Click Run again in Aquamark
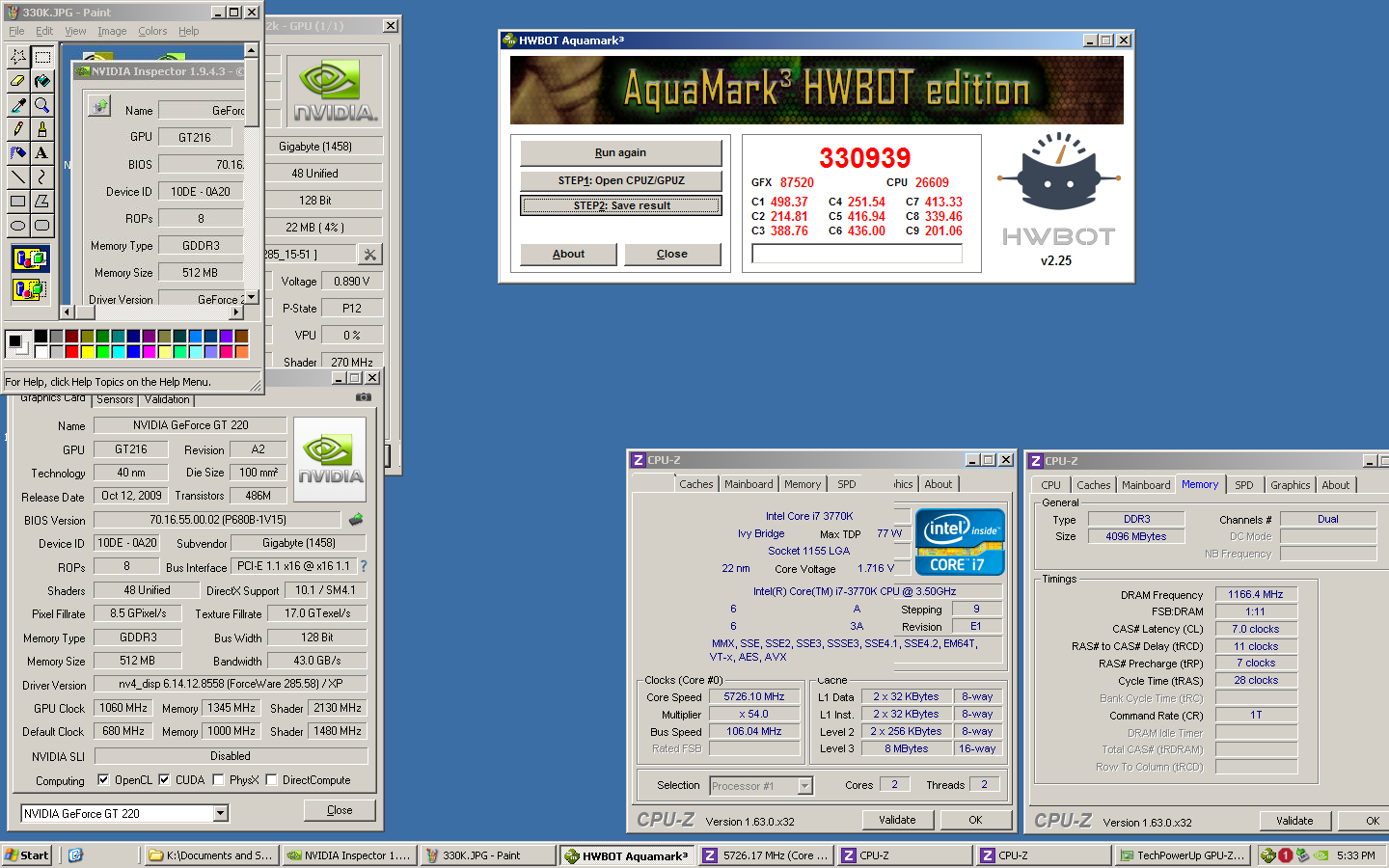 pyautogui.click(x=621, y=152)
